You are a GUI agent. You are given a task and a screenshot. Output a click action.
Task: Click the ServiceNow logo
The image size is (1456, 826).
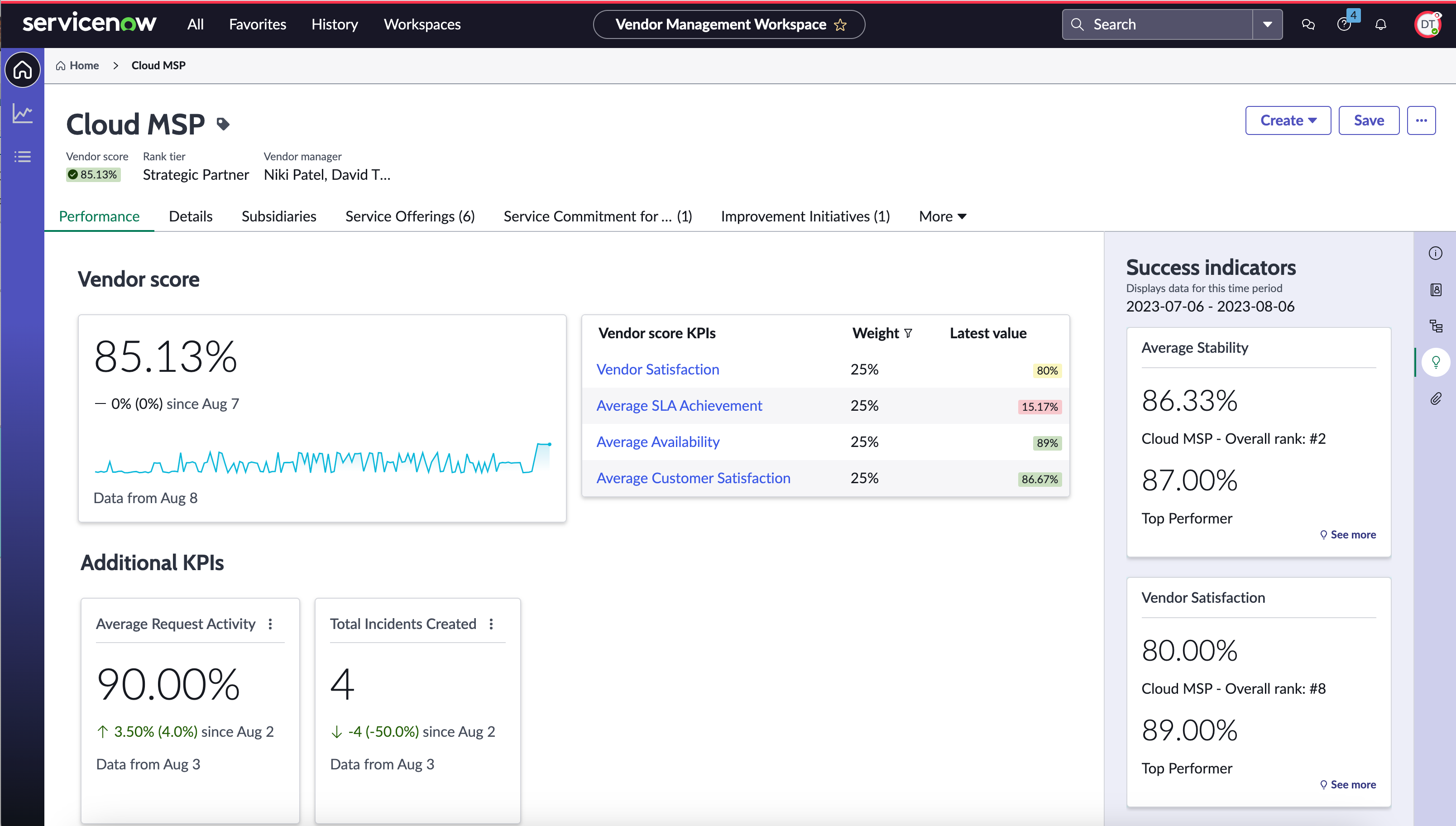[x=90, y=23]
